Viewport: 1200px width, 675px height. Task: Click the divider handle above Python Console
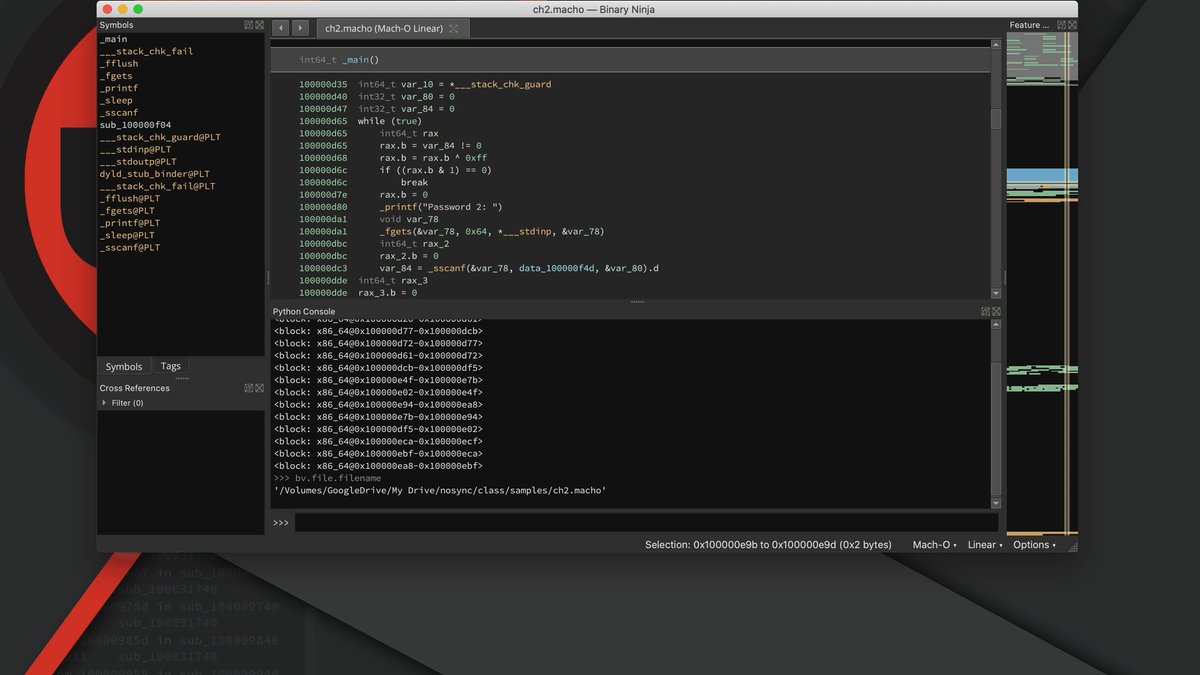coord(637,301)
